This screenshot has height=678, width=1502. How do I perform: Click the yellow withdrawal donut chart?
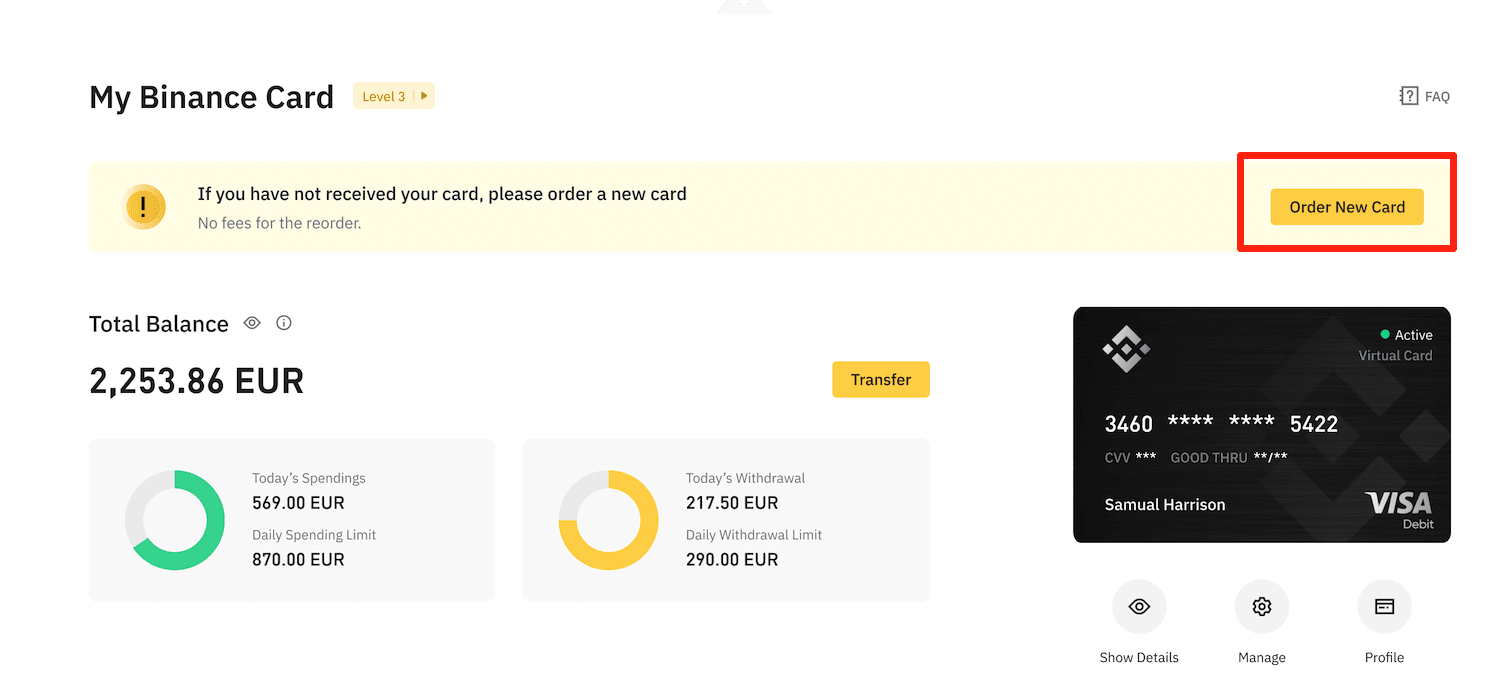tap(609, 520)
